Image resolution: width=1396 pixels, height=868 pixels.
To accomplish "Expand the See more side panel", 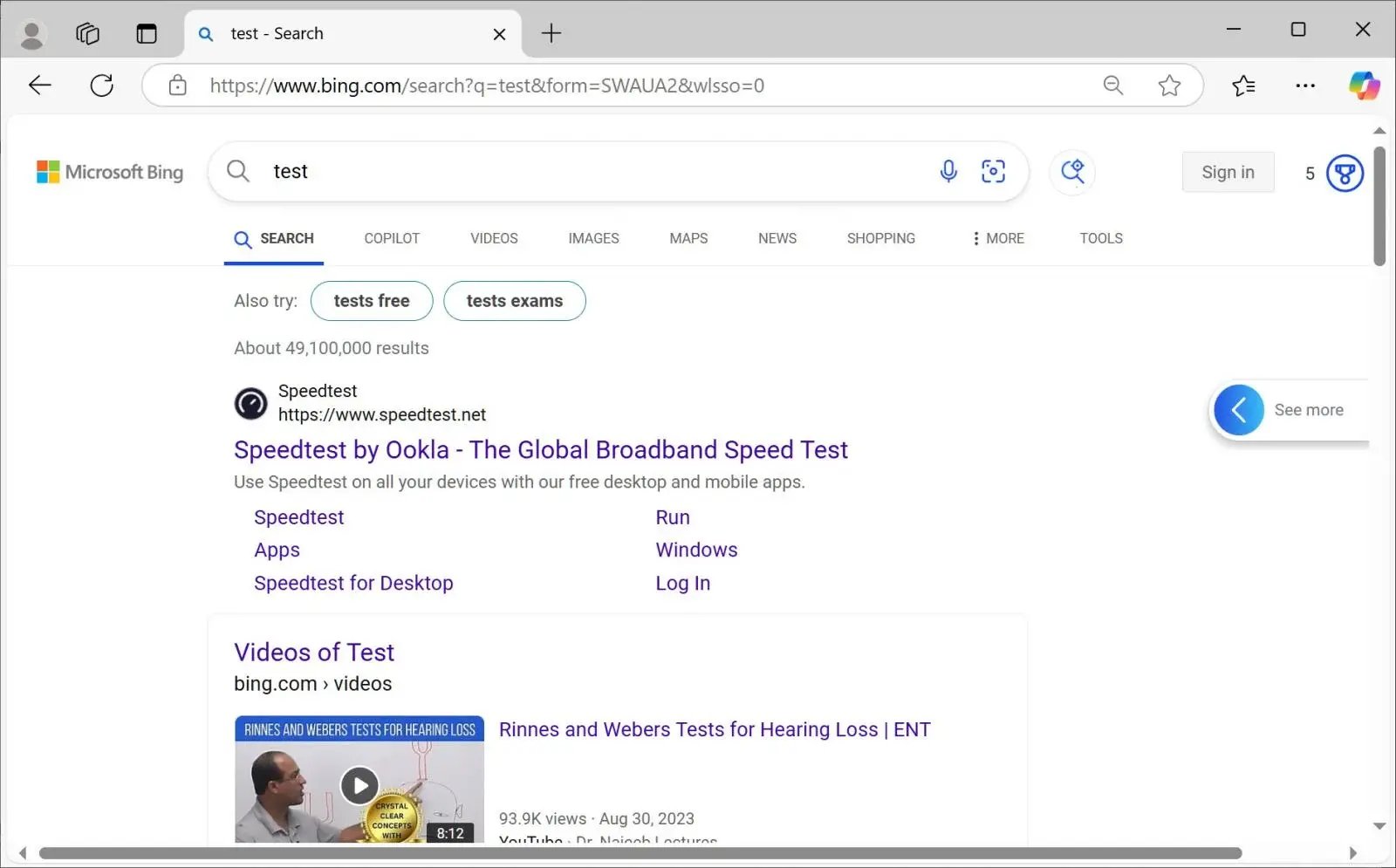I will 1239,410.
